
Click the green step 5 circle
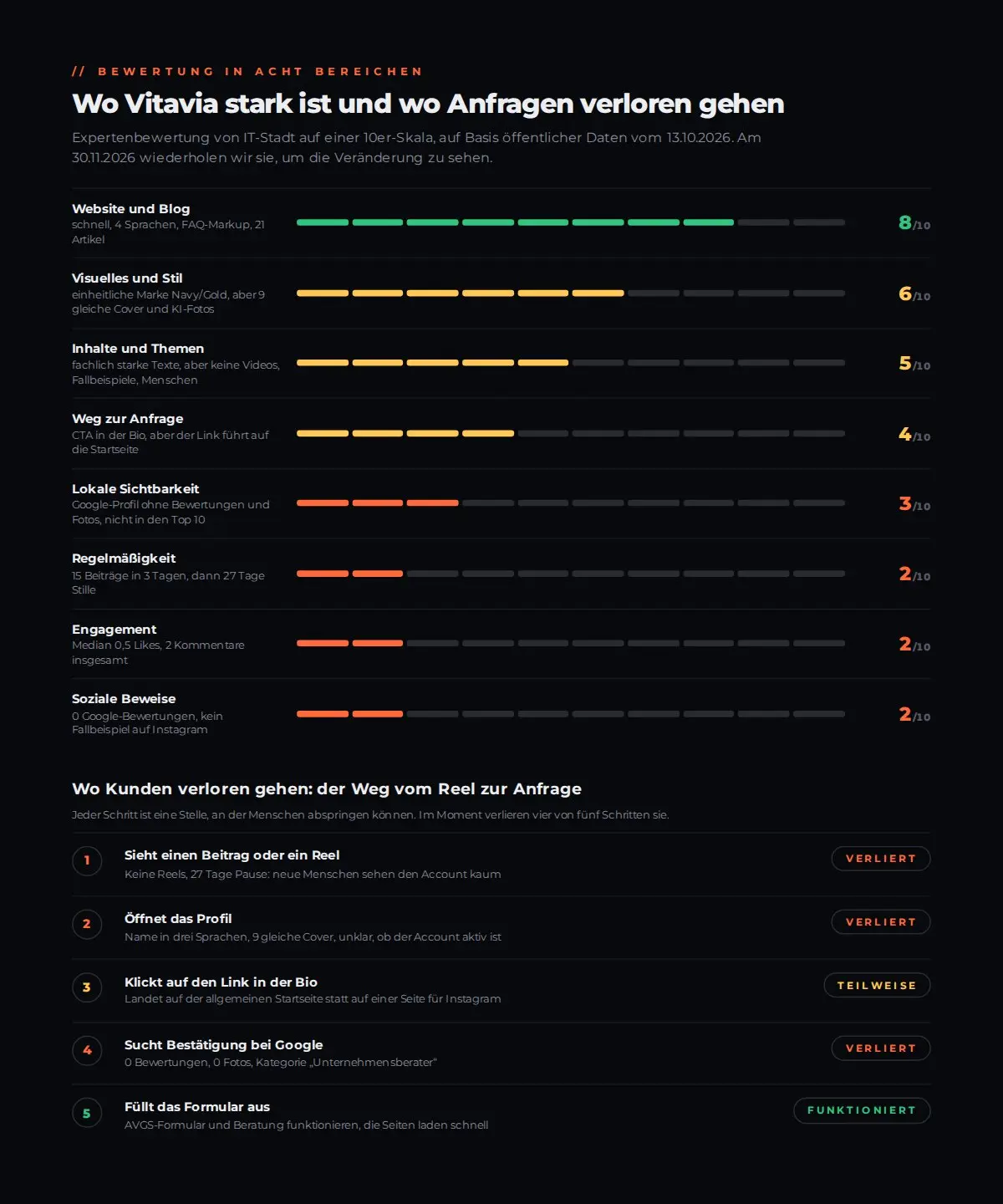[x=87, y=1113]
